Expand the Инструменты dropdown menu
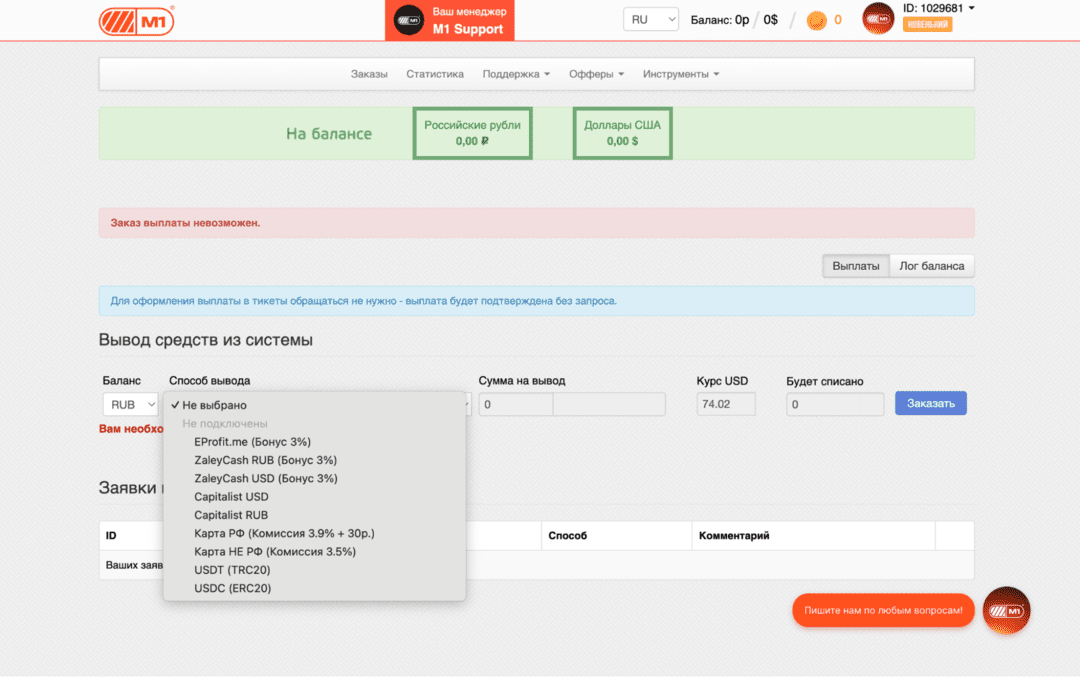 (x=681, y=74)
